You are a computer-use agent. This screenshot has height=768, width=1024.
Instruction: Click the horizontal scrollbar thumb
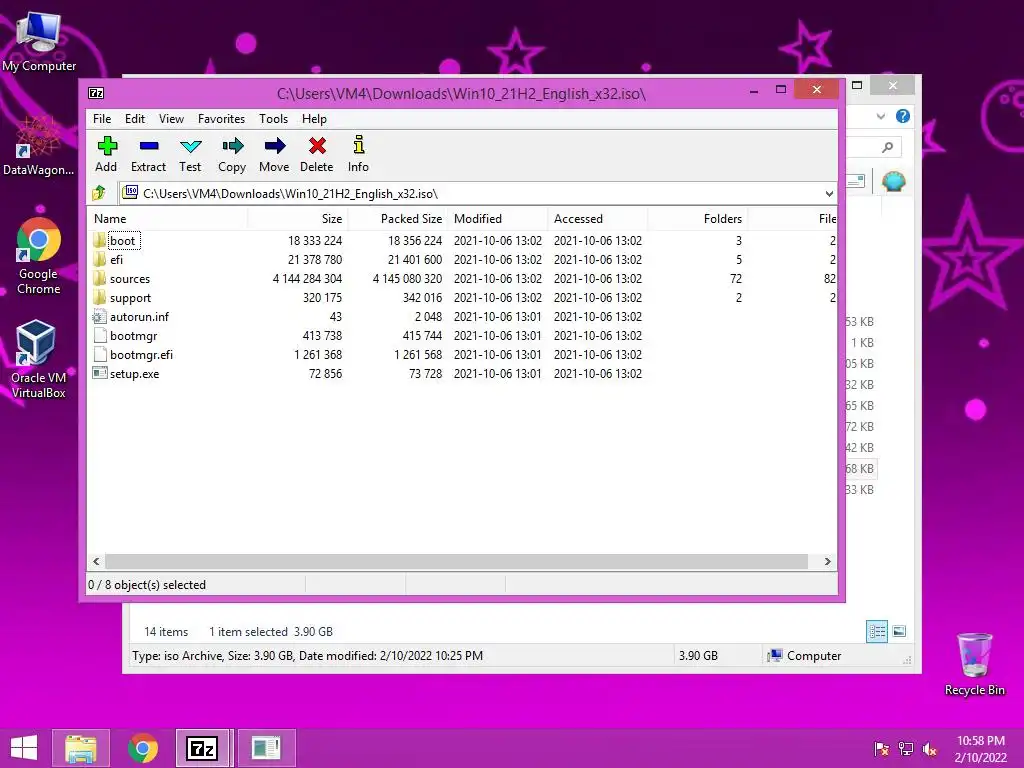(456, 562)
